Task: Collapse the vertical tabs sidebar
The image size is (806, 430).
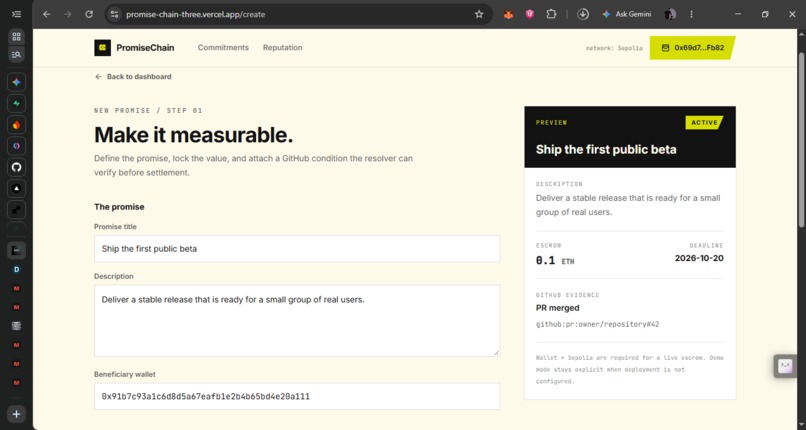Action: pyautogui.click(x=16, y=14)
